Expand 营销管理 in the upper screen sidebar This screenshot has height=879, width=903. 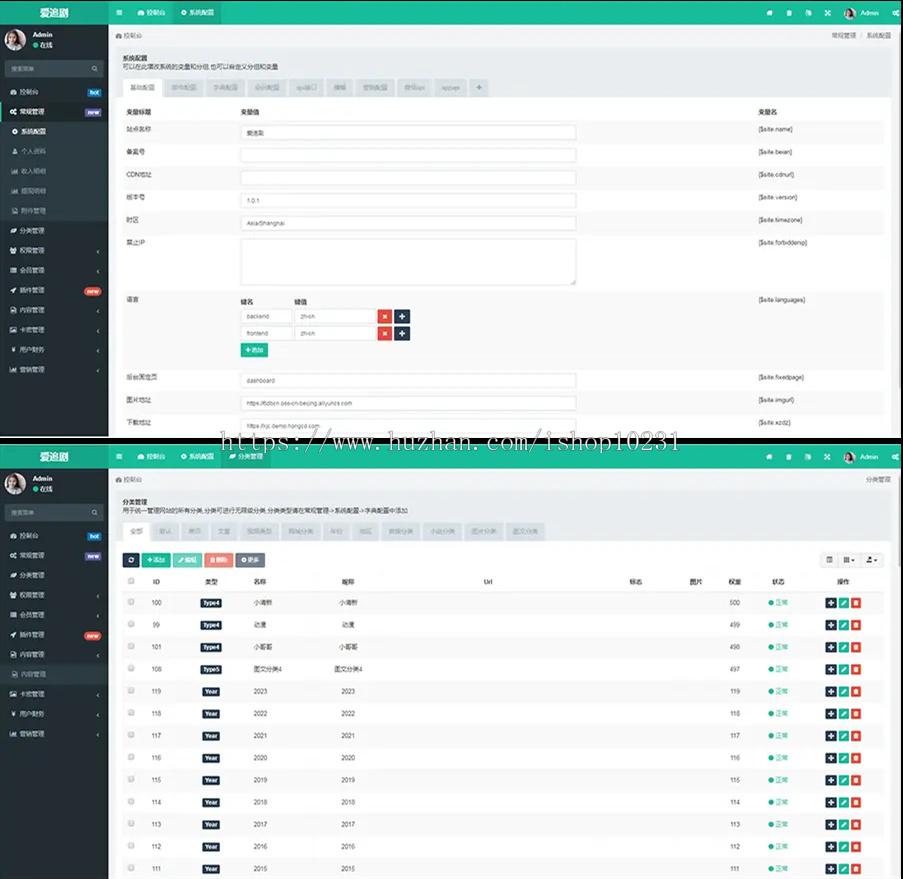pyautogui.click(x=54, y=370)
